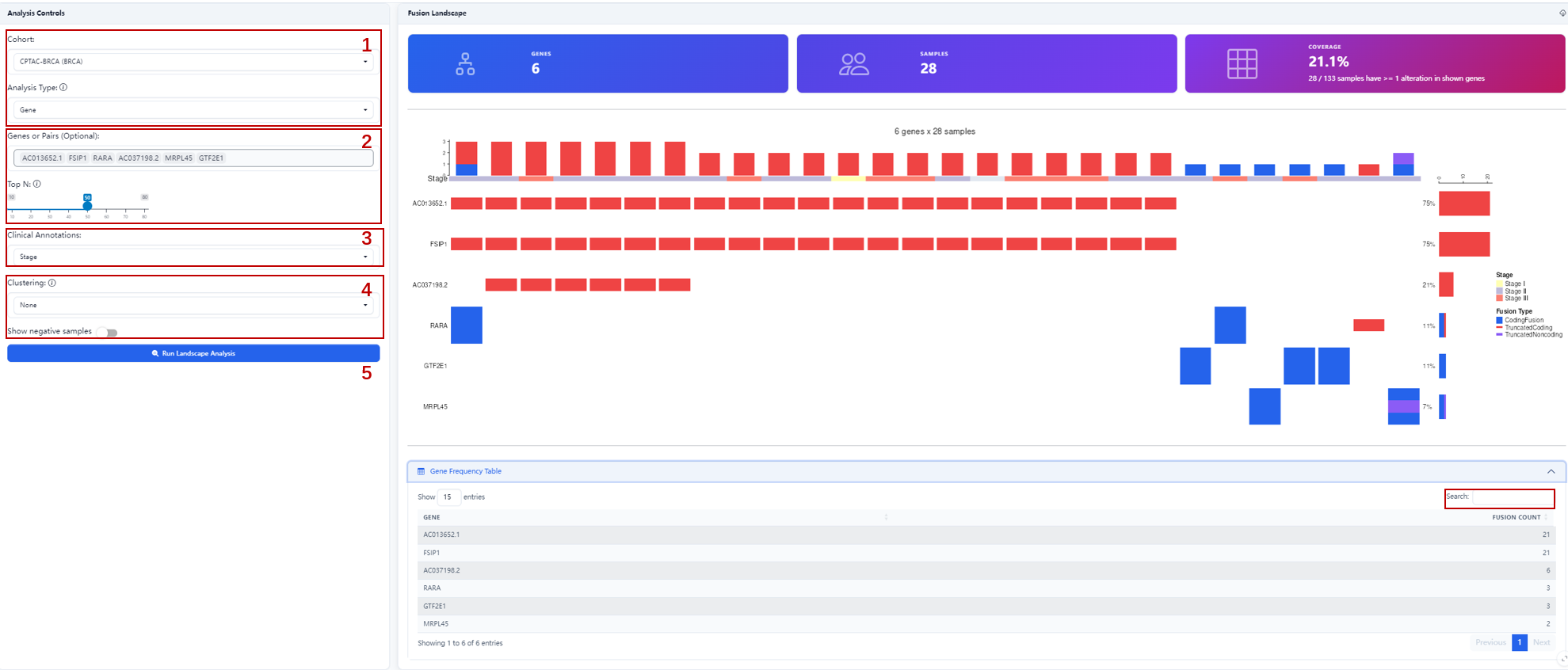Viewport: 1568px width, 670px height.
Task: Click the Analysis Type info icon
Action: point(63,88)
